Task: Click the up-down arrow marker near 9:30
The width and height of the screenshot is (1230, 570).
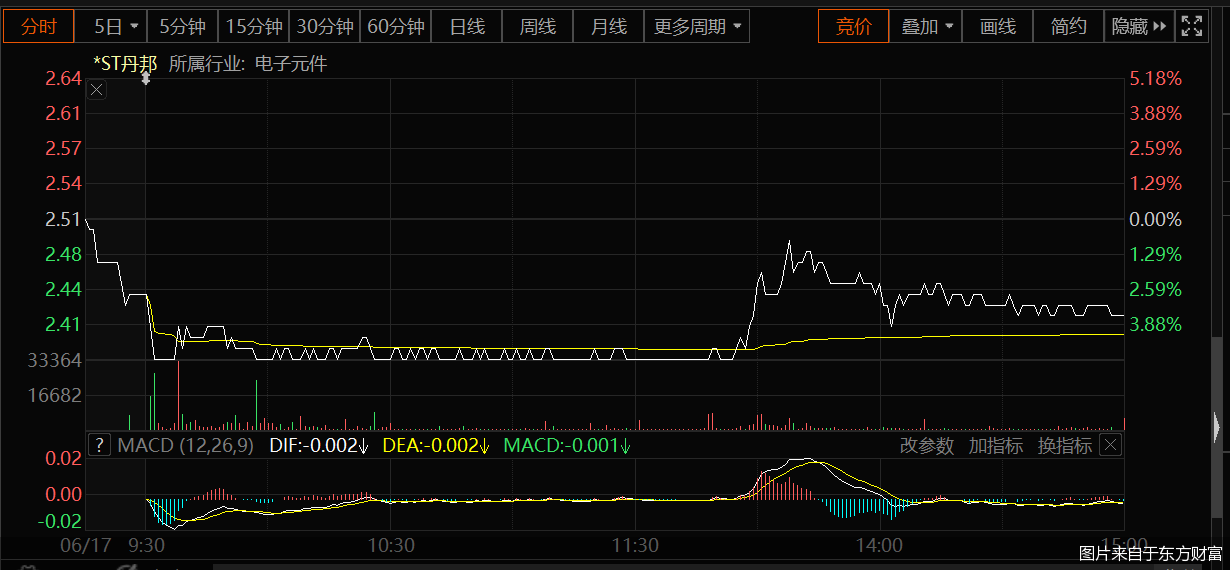Action: click(x=145, y=77)
